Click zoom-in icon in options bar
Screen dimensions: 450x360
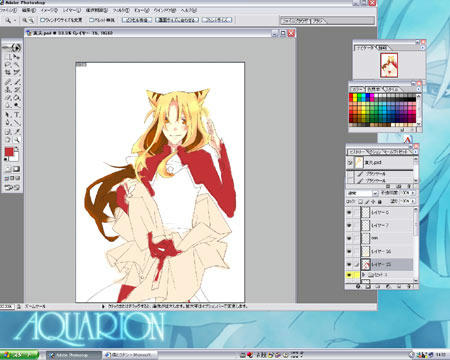[25, 20]
